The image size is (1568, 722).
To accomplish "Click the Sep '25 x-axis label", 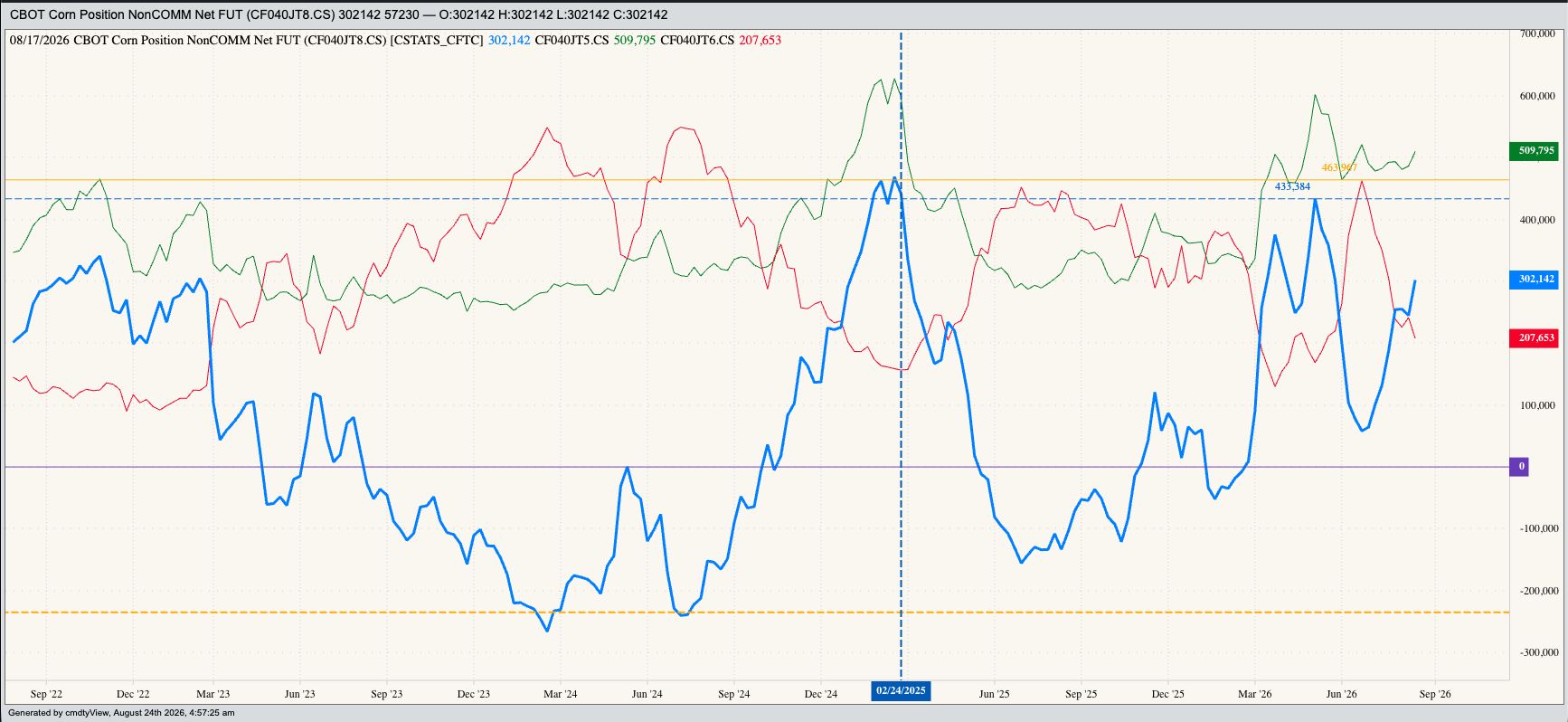I will [1081, 694].
